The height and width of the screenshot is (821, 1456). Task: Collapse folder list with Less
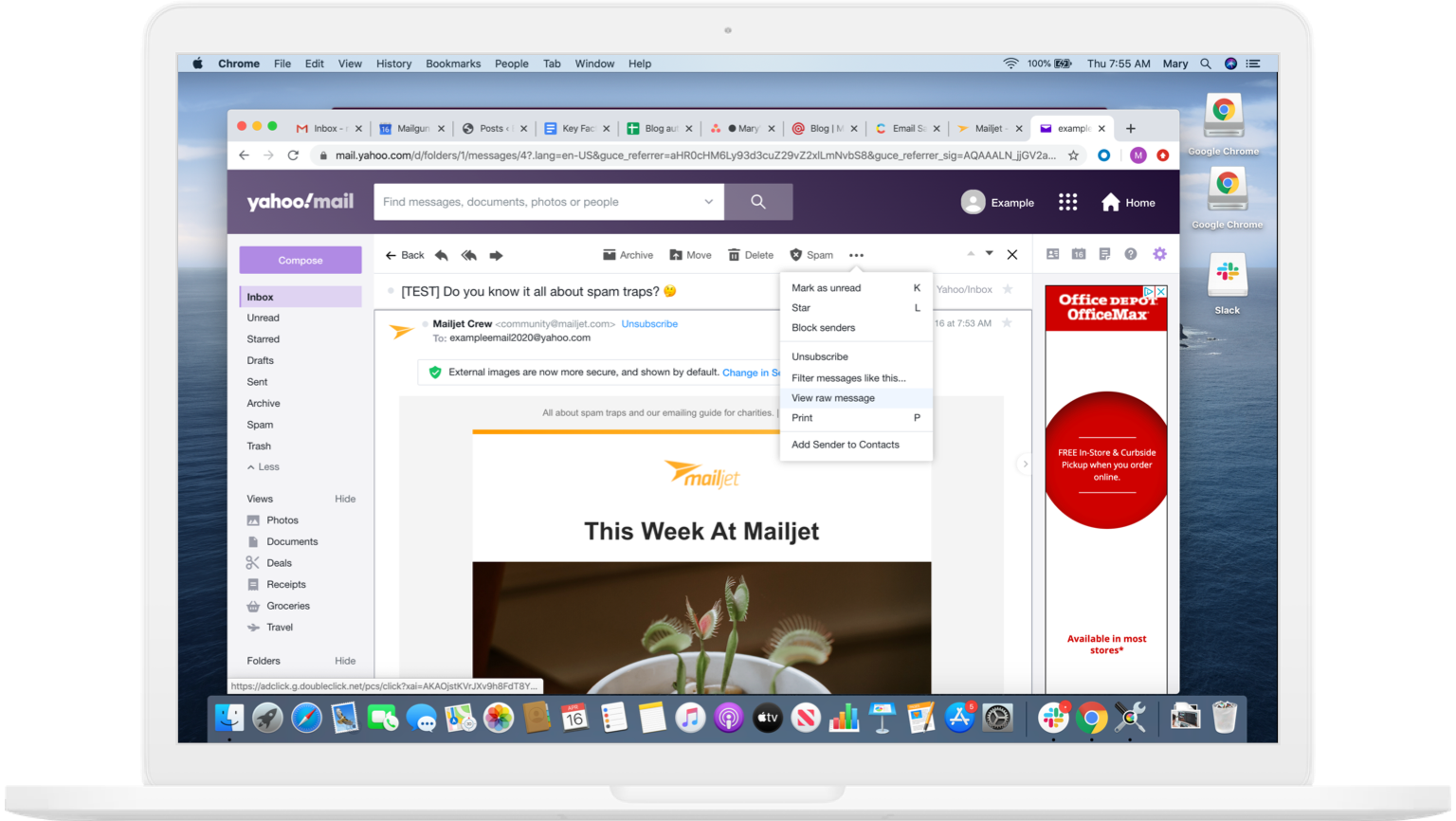tap(264, 466)
